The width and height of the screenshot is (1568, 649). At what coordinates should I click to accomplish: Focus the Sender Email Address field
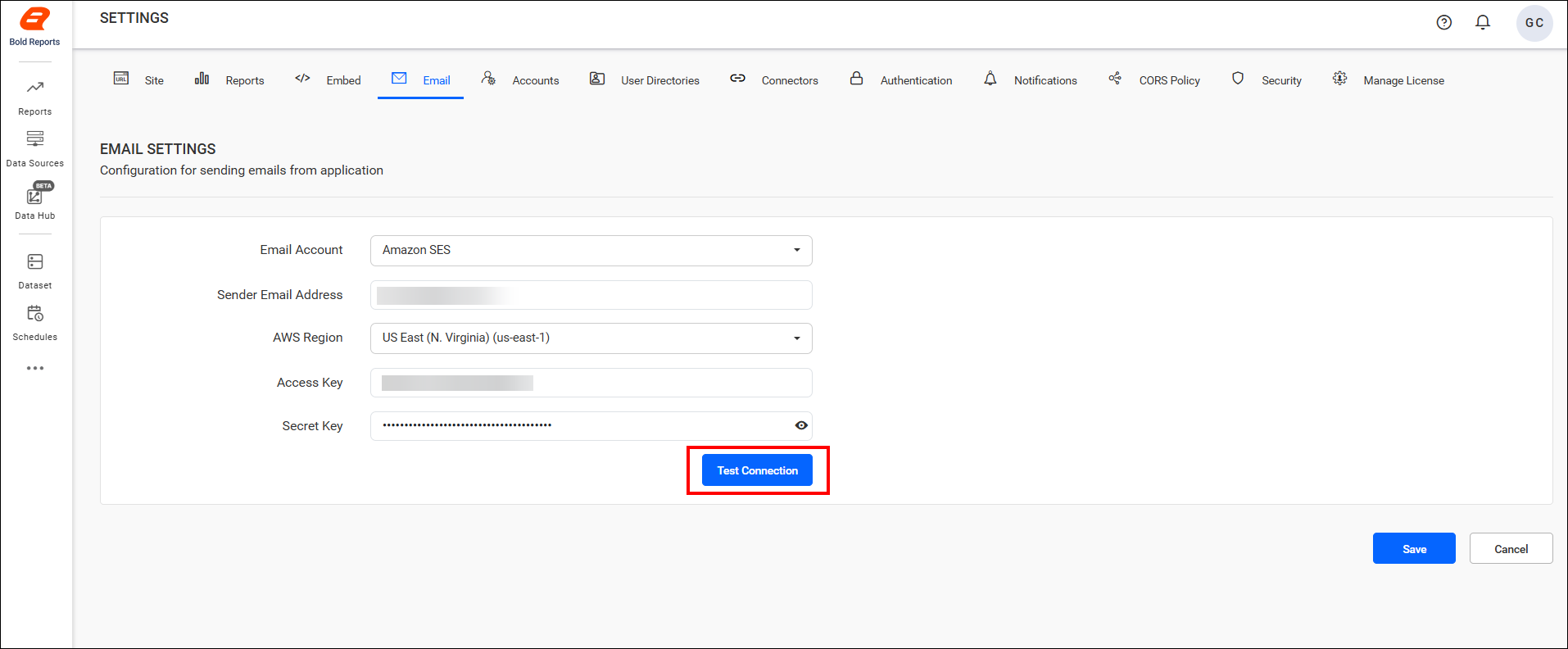[591, 295]
